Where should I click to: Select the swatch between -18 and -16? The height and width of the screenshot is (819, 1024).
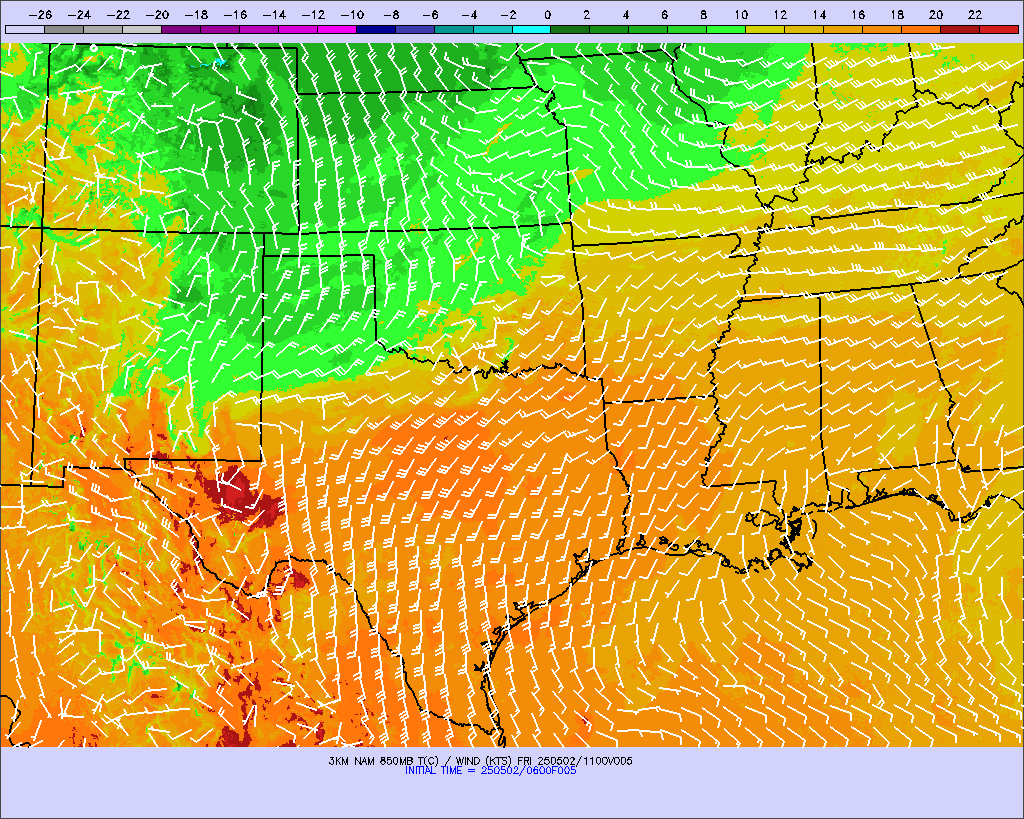(220, 29)
